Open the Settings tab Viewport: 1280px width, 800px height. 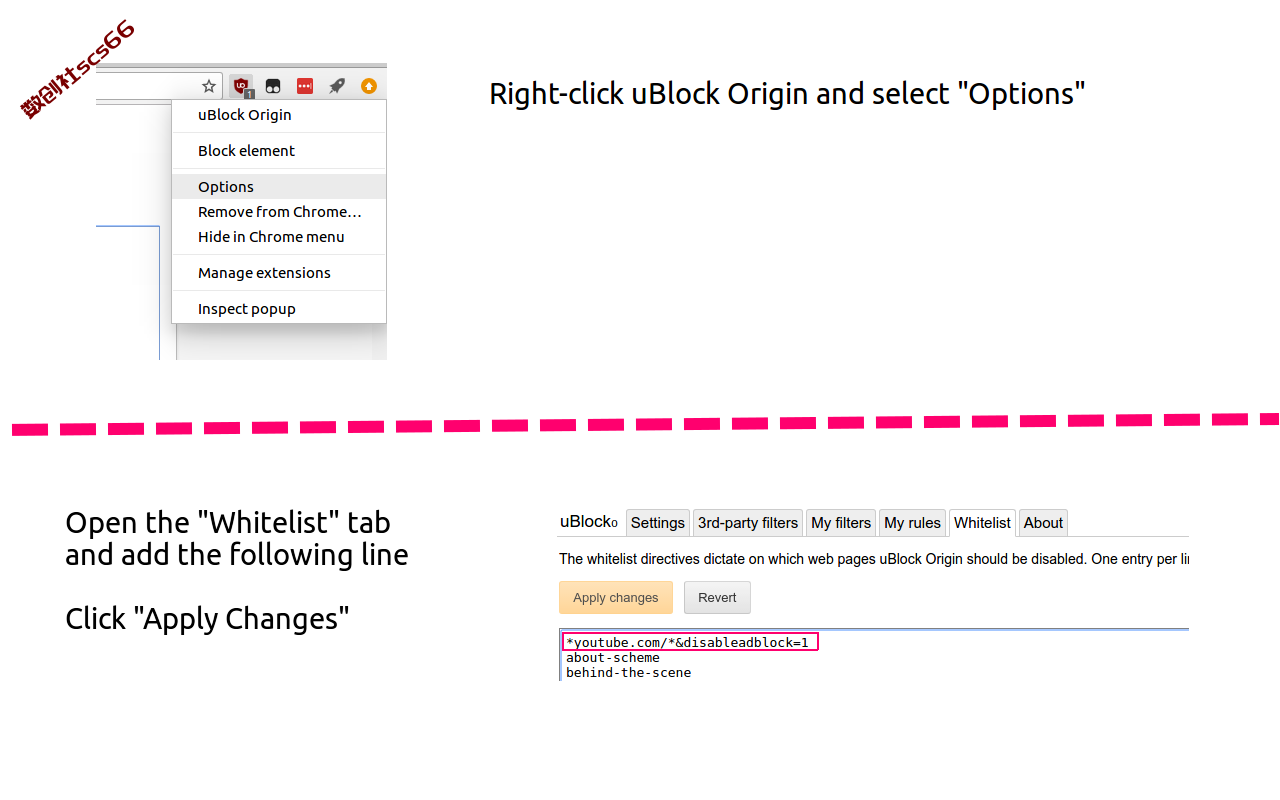pyautogui.click(x=658, y=523)
